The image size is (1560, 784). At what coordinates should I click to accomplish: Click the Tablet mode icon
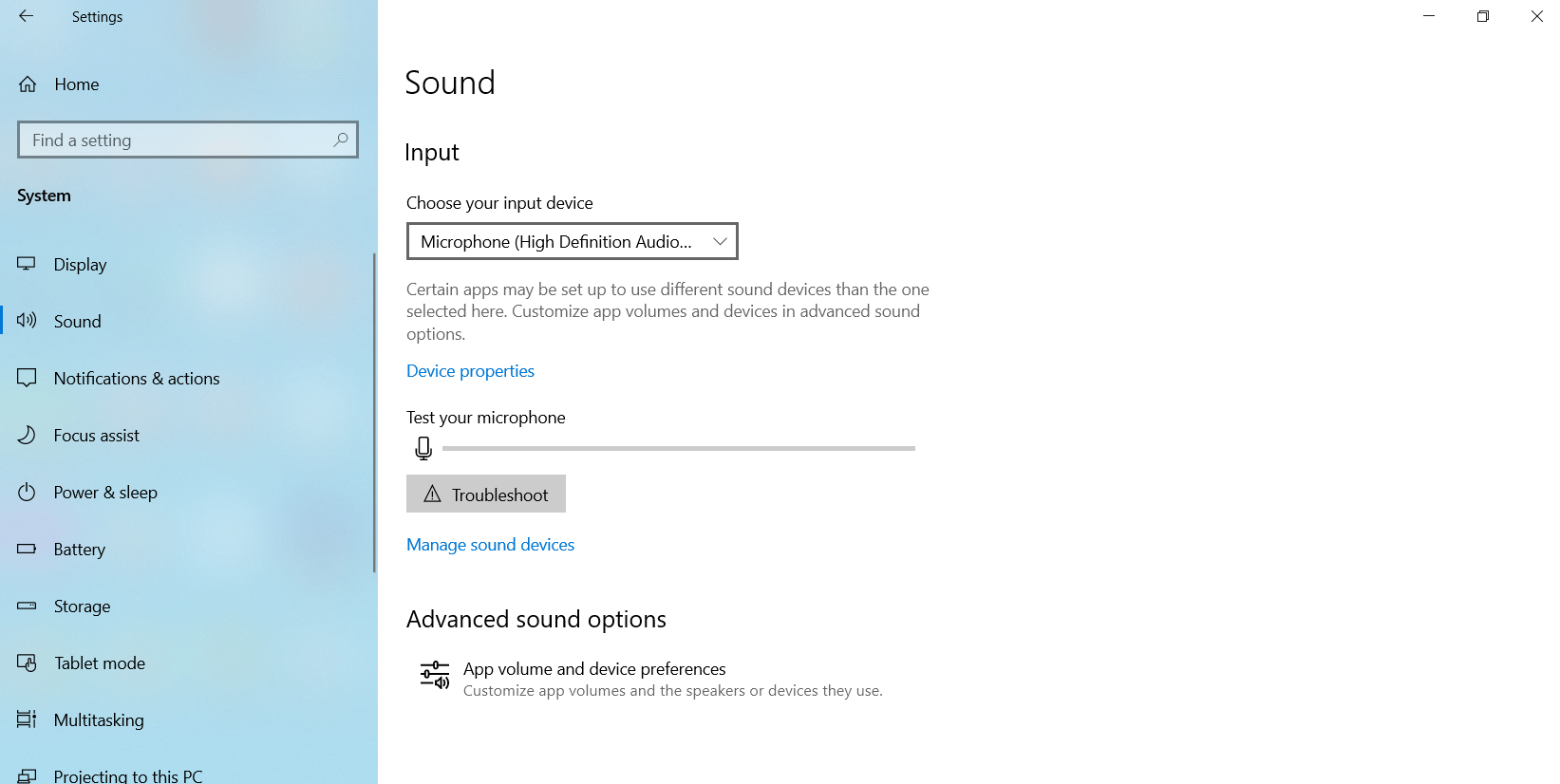(27, 663)
